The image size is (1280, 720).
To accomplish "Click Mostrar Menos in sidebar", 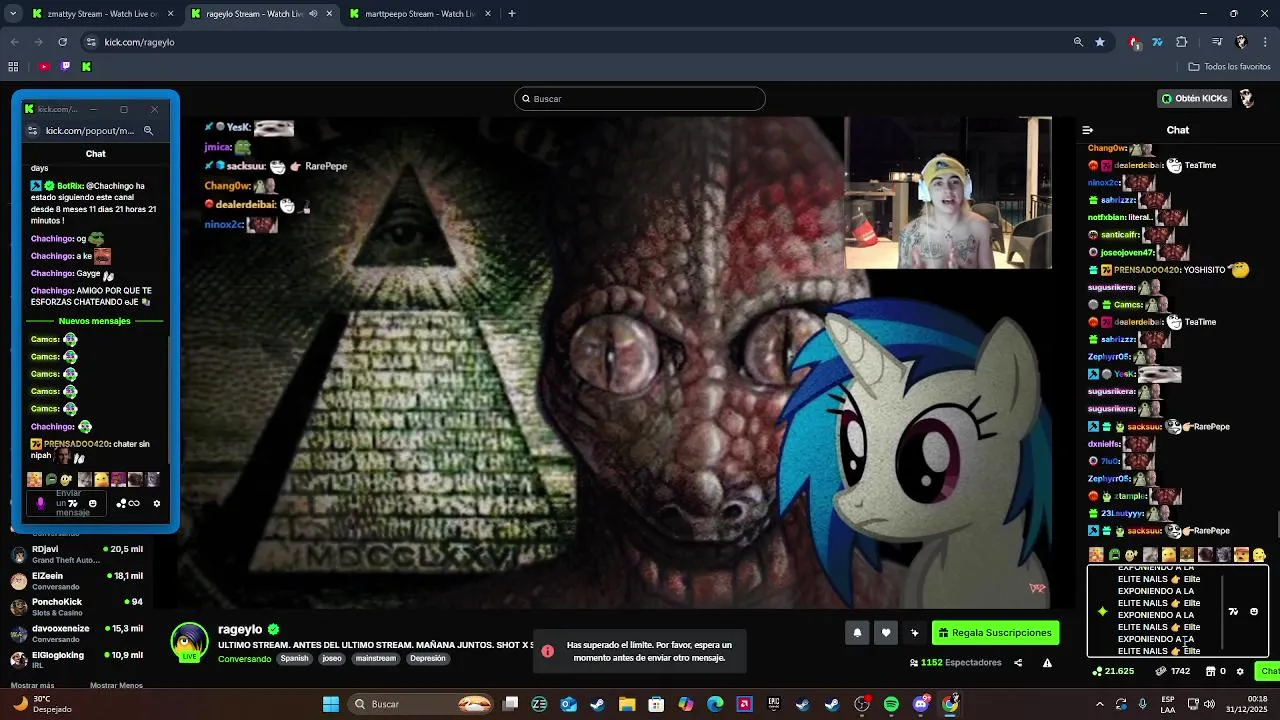I will coord(116,685).
